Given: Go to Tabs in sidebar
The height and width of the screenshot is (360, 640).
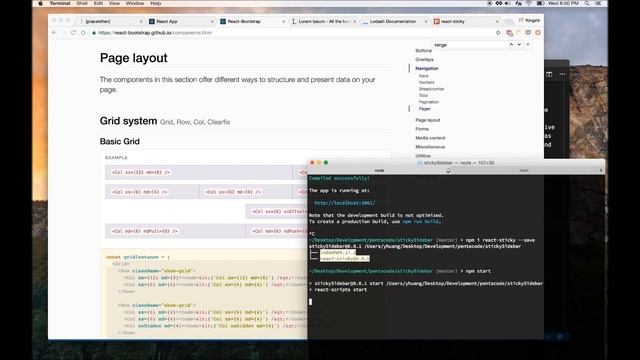Looking at the screenshot, I should 423,96.
